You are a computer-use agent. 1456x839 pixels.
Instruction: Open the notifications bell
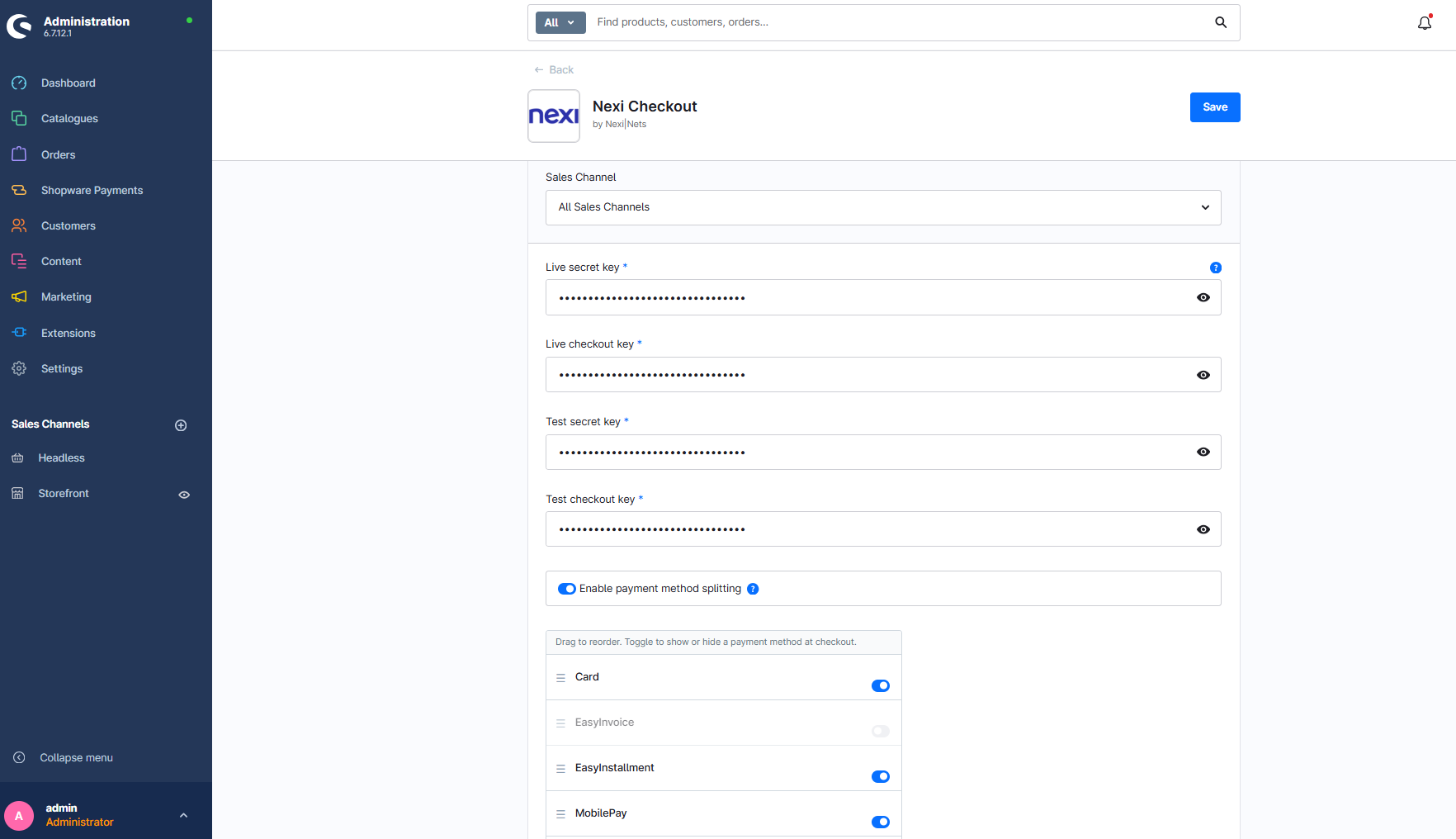tap(1425, 23)
